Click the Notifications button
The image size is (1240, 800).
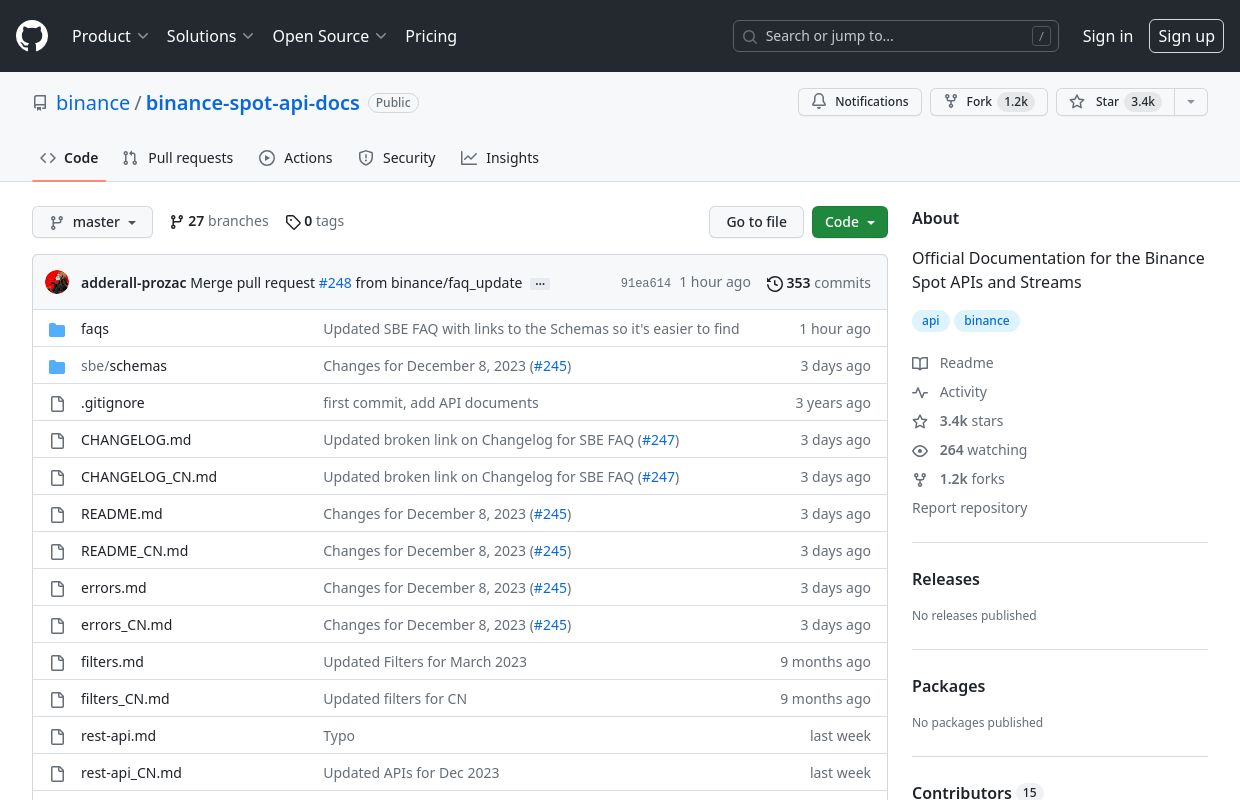(860, 102)
